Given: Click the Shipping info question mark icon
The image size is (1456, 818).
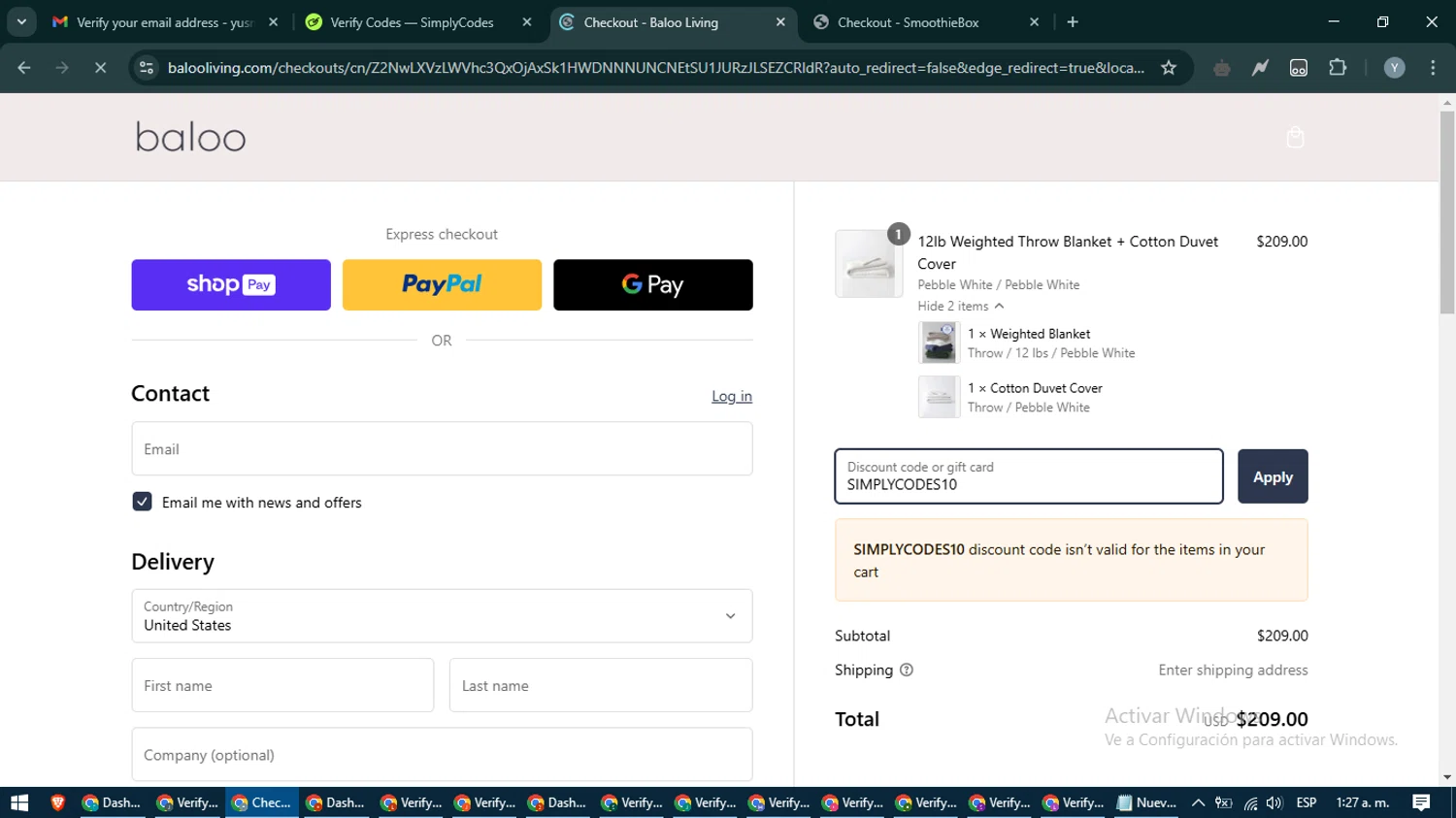Looking at the screenshot, I should 907,670.
